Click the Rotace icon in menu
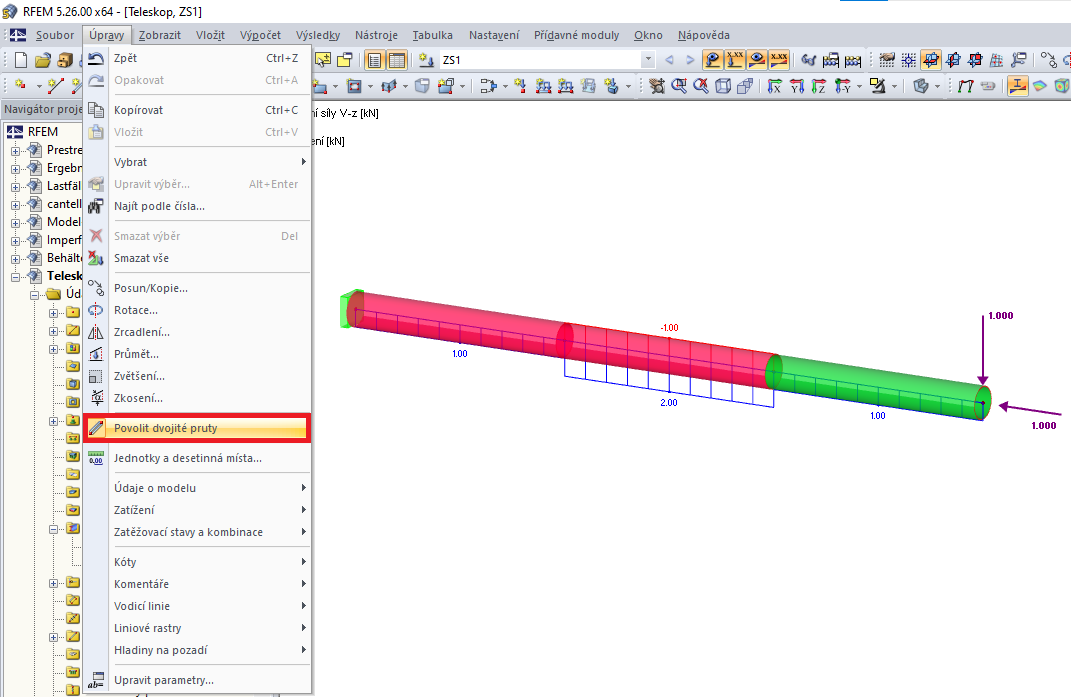Image resolution: width=1071 pixels, height=697 pixels. pyautogui.click(x=96, y=310)
